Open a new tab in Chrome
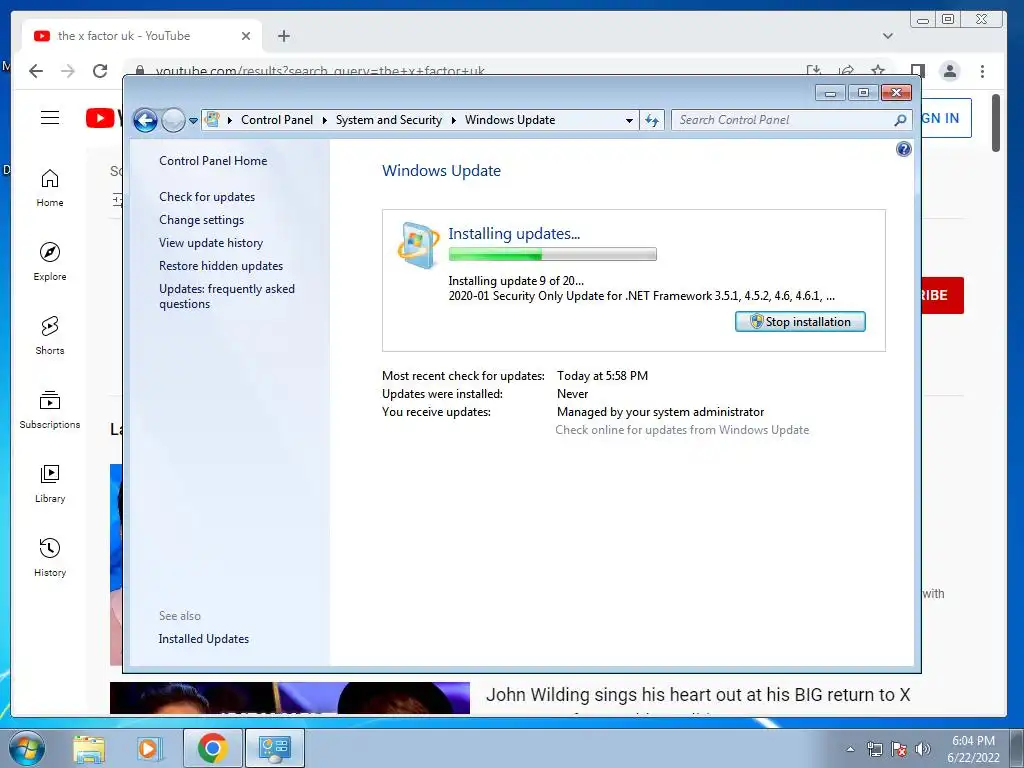 [283, 36]
